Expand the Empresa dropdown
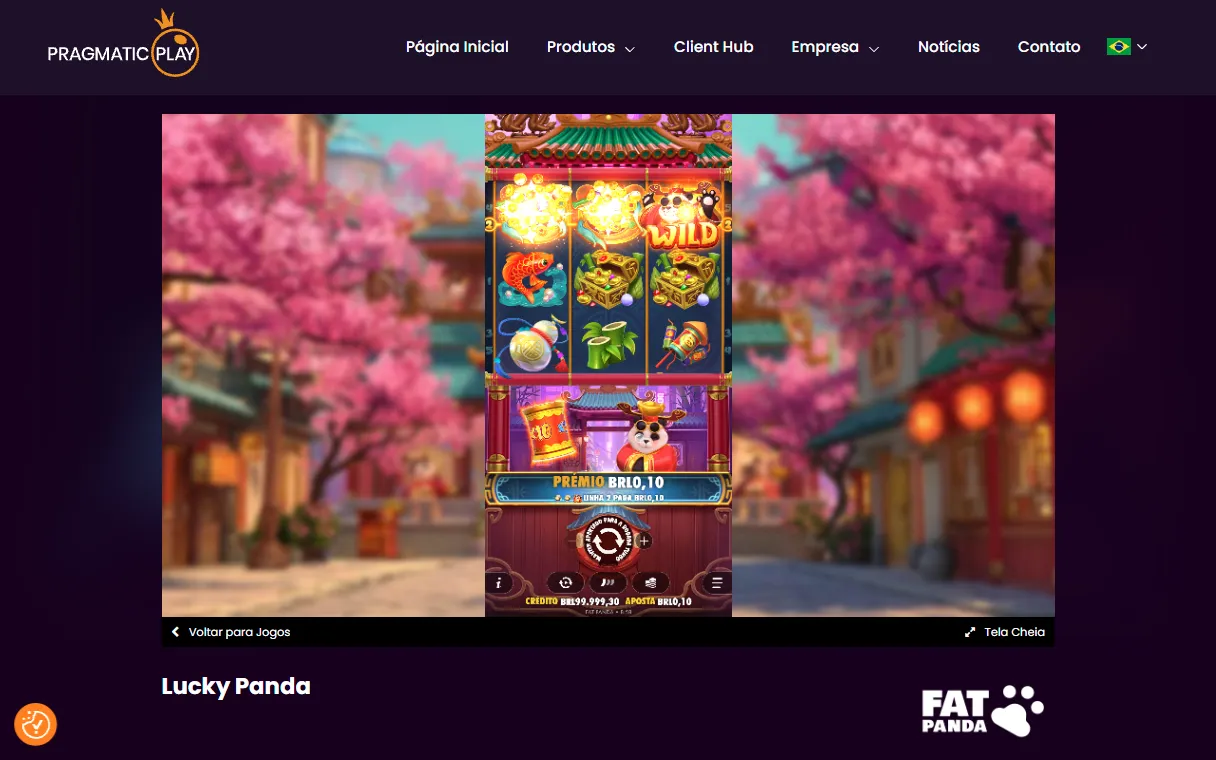 [x=875, y=48]
